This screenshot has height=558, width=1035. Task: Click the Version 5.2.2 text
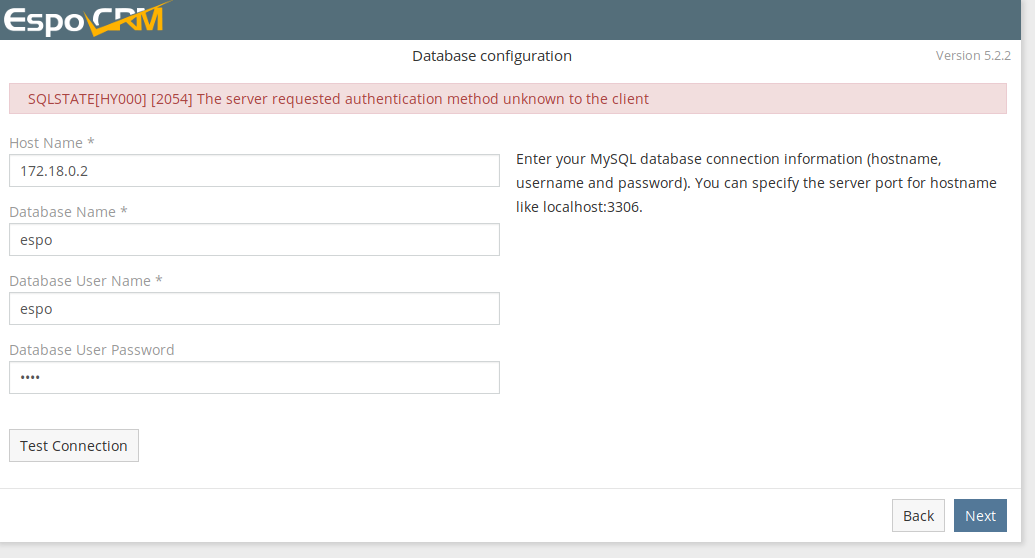click(973, 56)
